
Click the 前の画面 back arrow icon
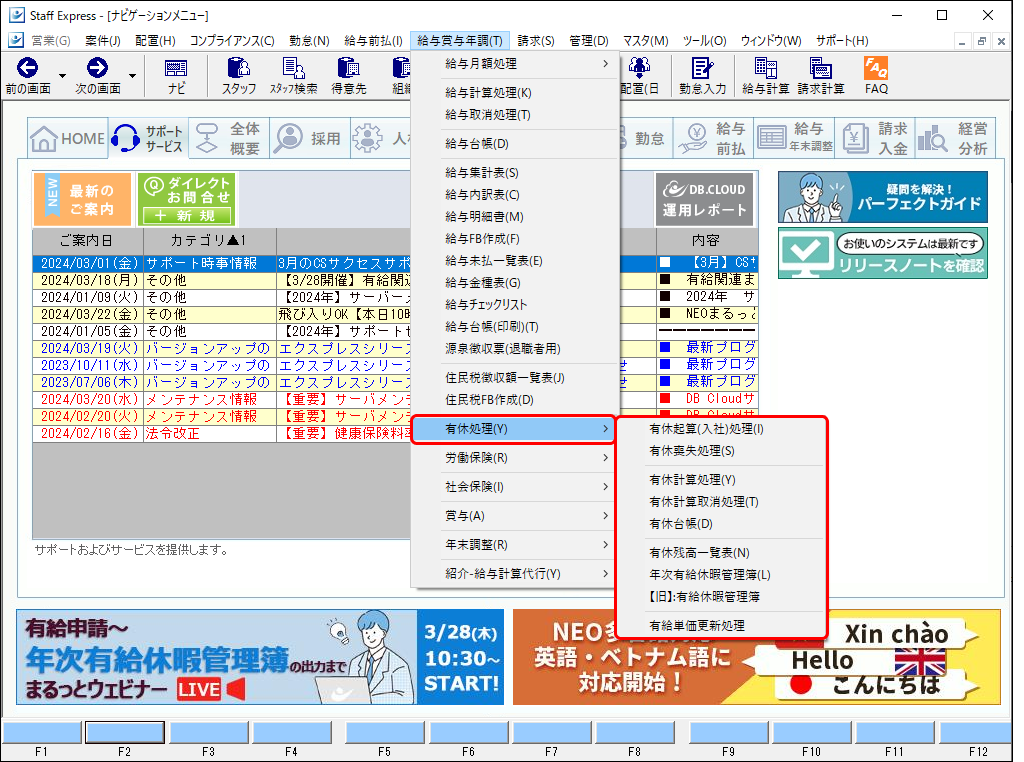point(27,68)
